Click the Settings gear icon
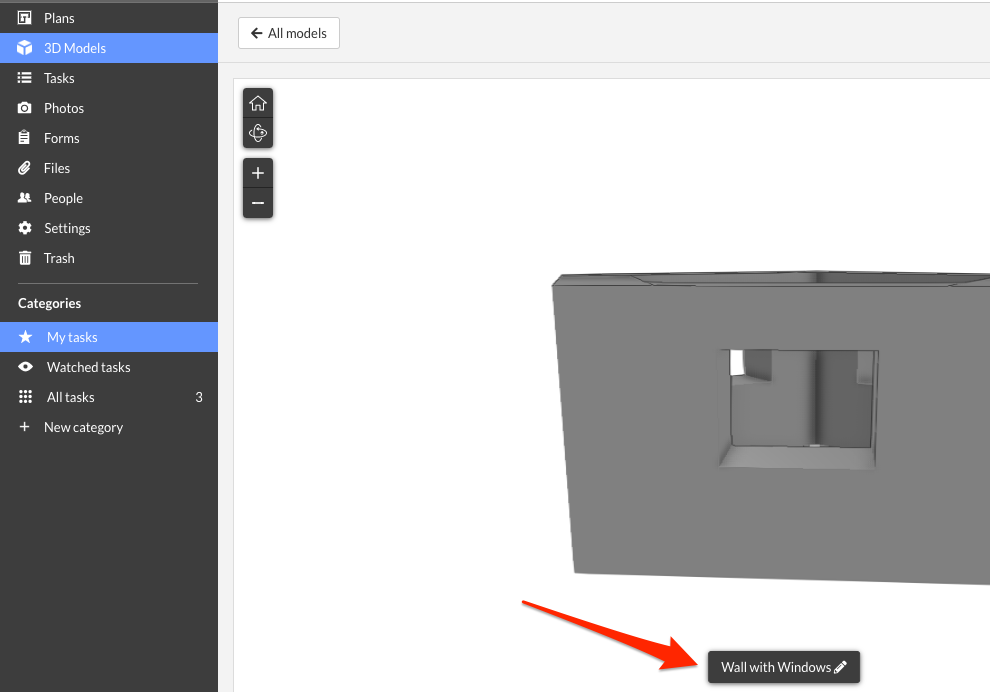Screen dimensions: 990x692 pyautogui.click(x=25, y=228)
